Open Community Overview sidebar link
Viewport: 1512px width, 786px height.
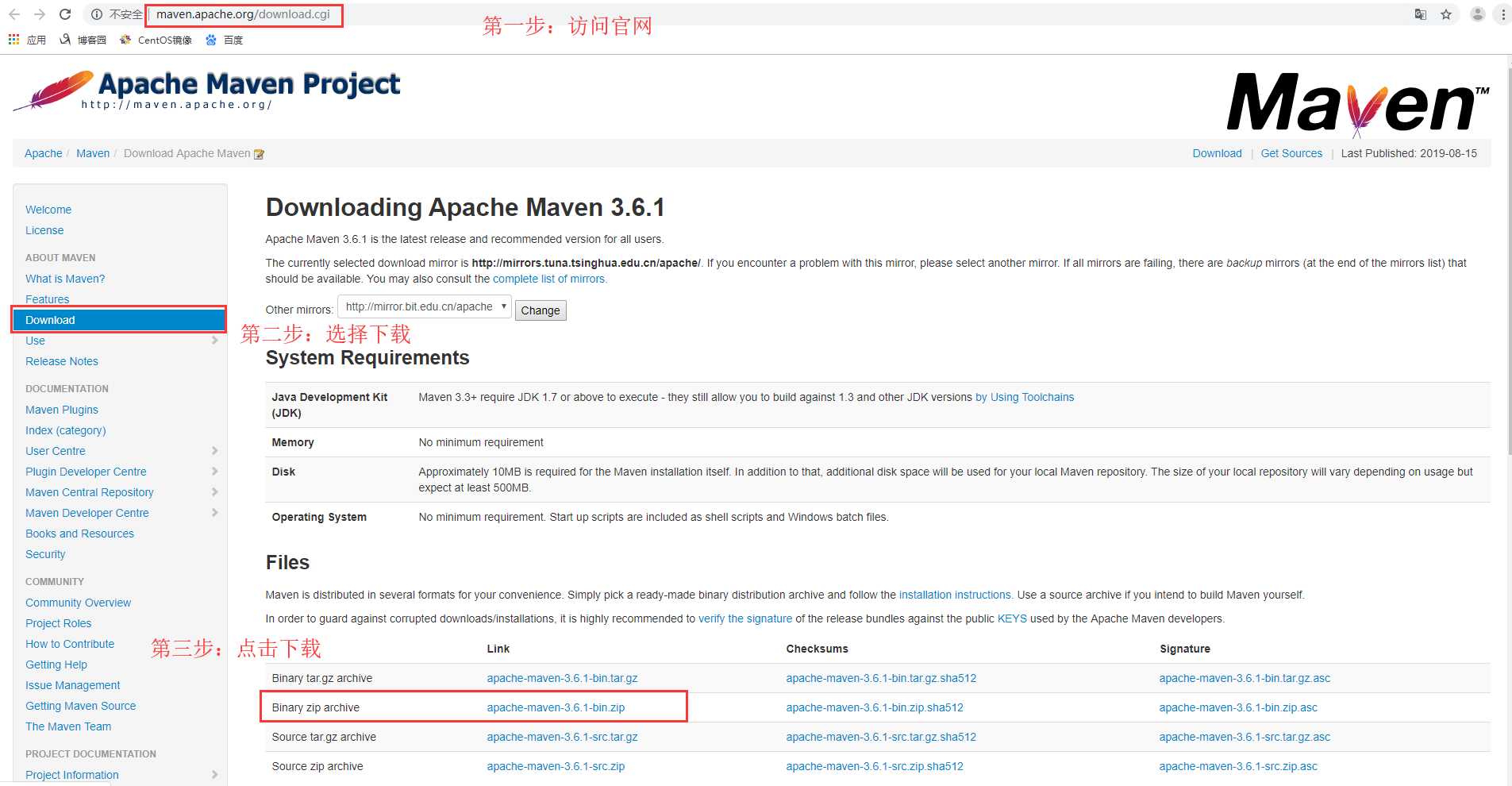coord(79,603)
